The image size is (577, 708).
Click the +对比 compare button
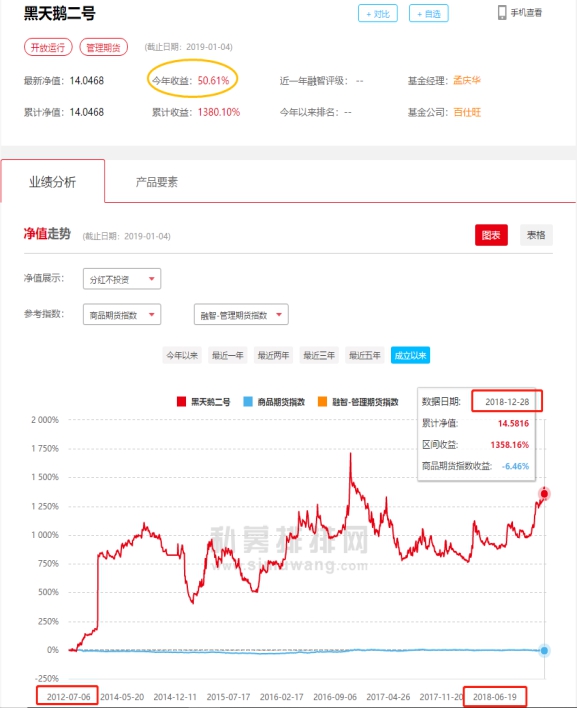pos(378,14)
